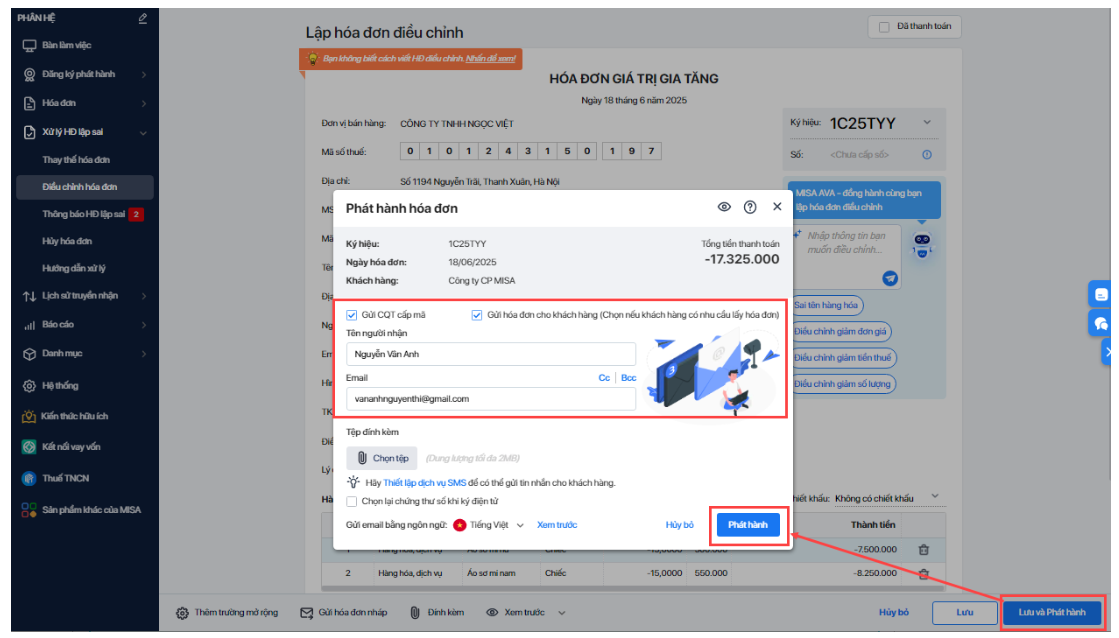The width and height of the screenshot is (1119, 638).
Task: Click the Danh mục box icon
Action: (29, 353)
